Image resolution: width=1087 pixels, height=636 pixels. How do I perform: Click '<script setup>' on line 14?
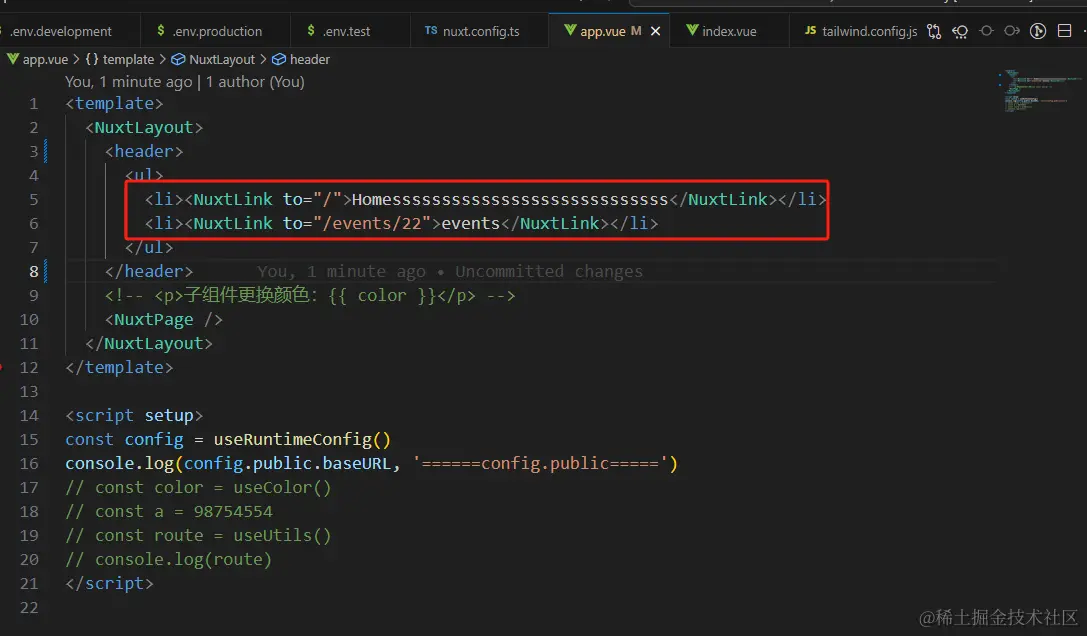point(134,415)
